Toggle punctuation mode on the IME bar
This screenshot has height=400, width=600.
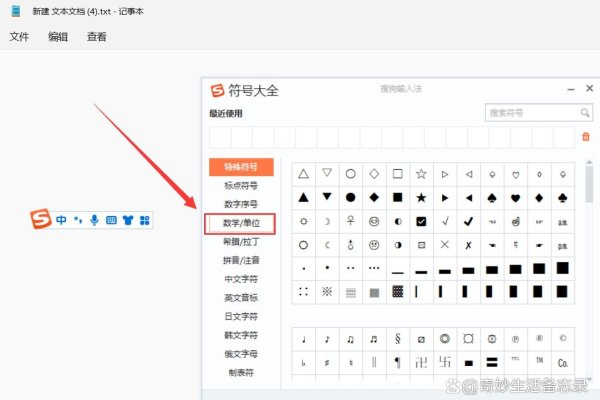78,220
